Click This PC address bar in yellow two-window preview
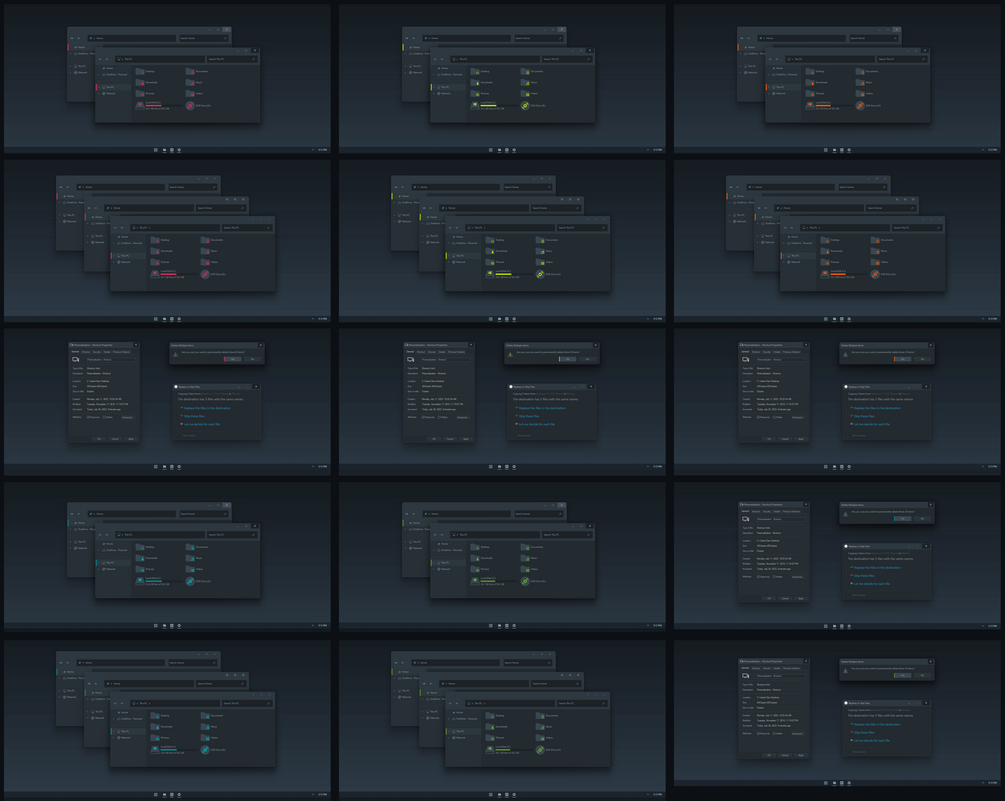 (495, 59)
